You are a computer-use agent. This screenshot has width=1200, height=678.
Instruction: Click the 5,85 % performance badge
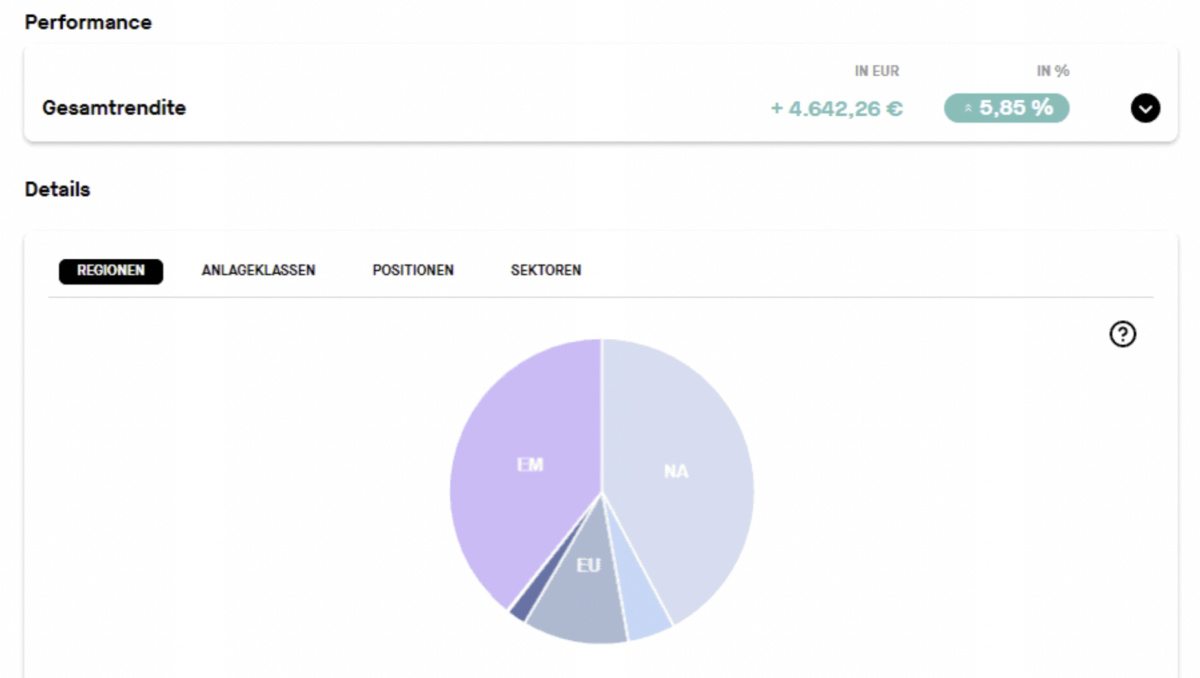(x=1006, y=107)
